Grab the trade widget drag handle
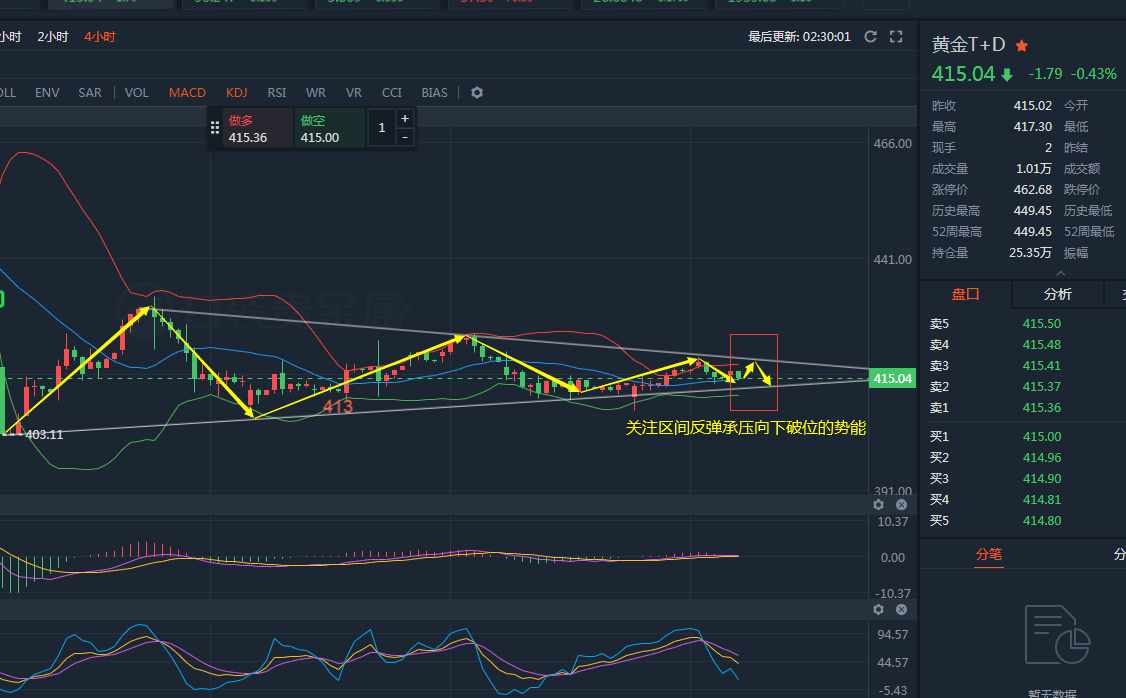 pos(215,128)
